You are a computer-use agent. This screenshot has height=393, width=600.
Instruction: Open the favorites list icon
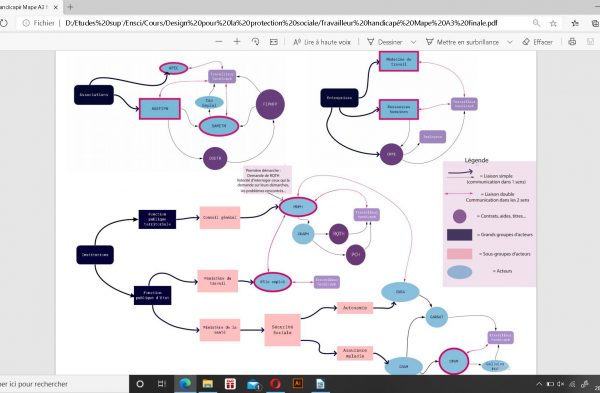(575, 23)
